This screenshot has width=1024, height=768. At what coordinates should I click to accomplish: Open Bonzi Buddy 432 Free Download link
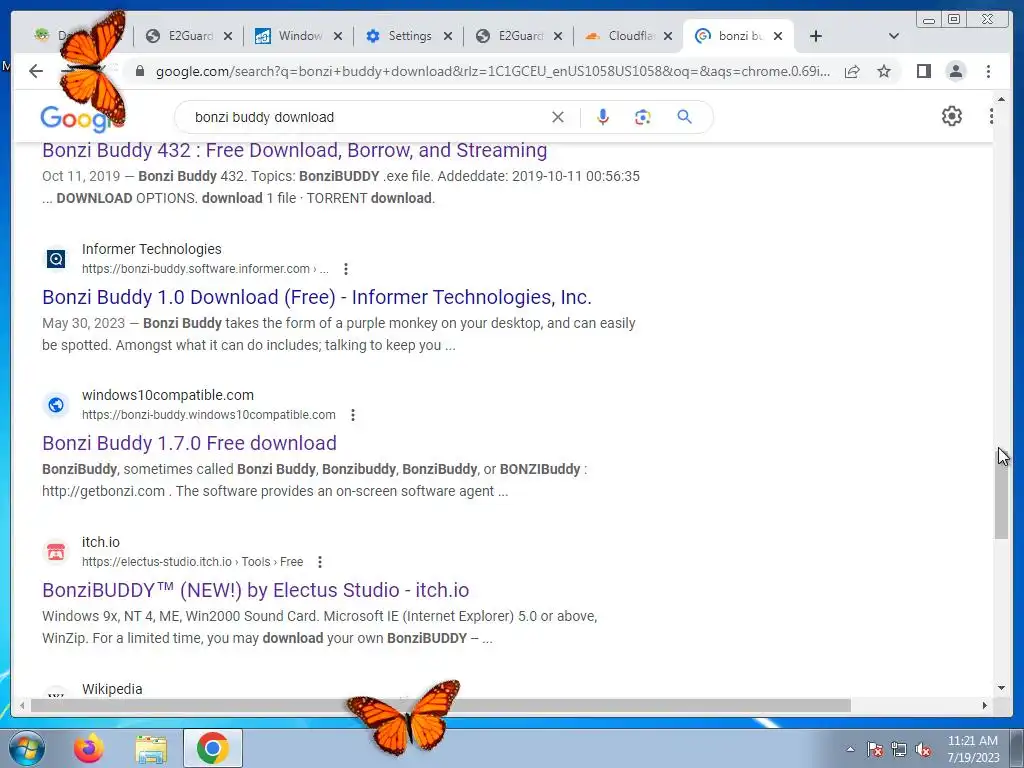295,150
